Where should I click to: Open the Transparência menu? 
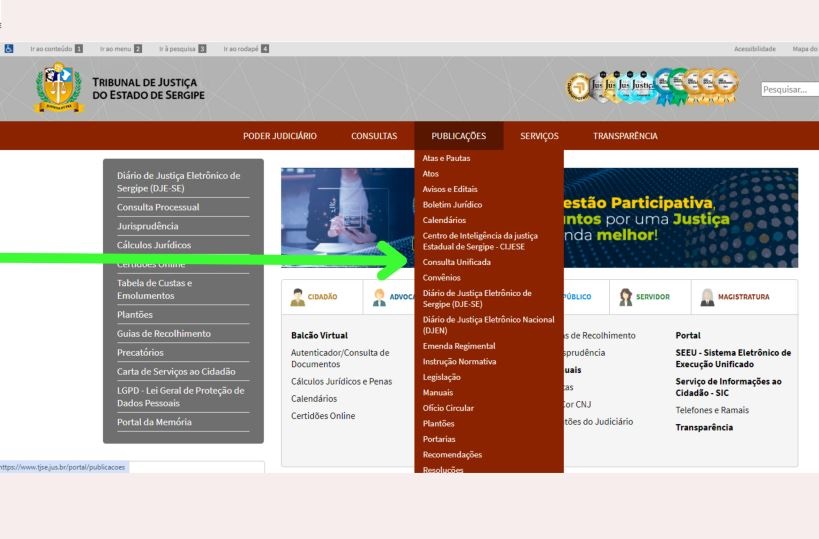coord(625,136)
